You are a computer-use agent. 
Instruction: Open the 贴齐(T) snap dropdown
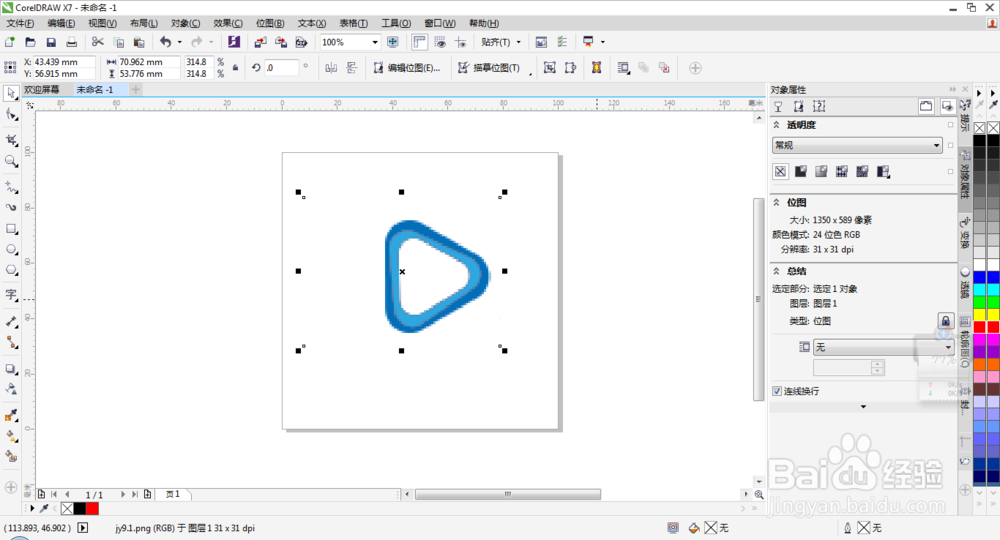coord(518,42)
